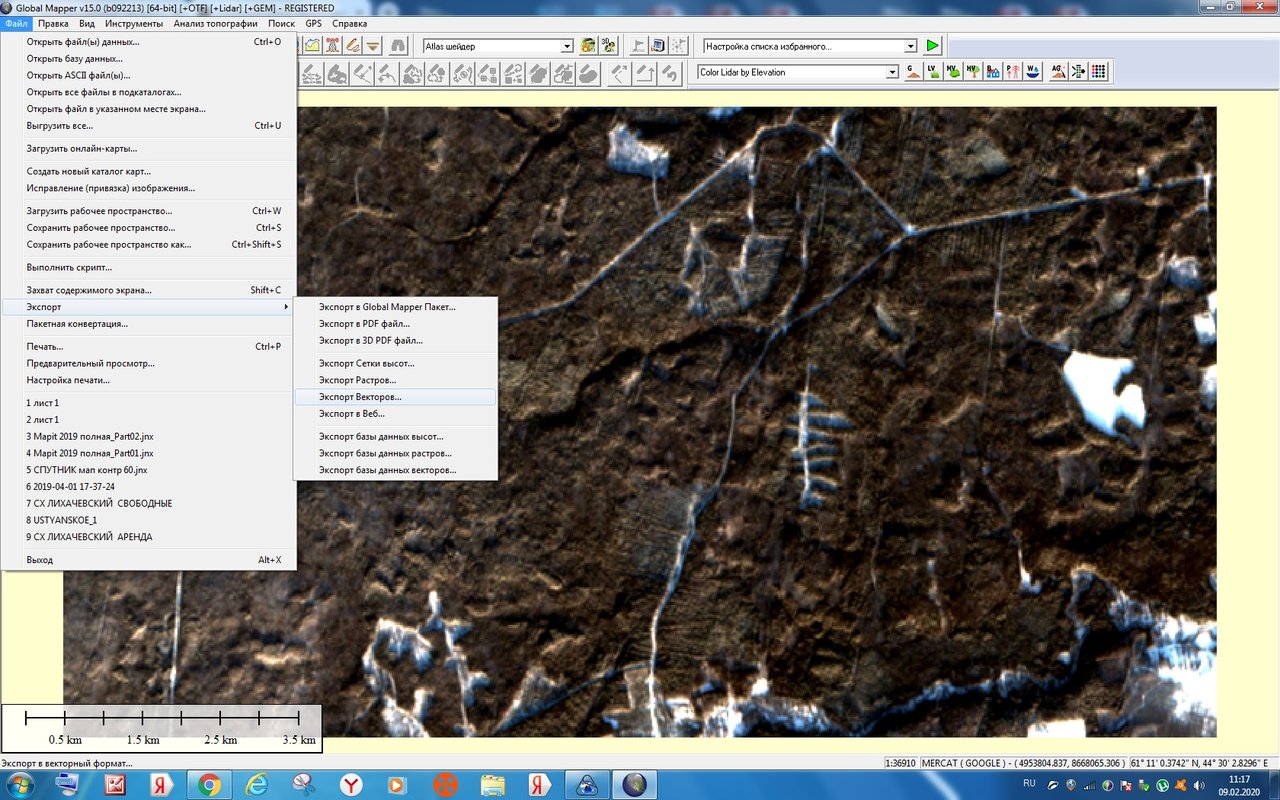The width and height of the screenshot is (1280, 800).
Task: Click the Internet Explorer taskbar icon
Action: coord(256,785)
